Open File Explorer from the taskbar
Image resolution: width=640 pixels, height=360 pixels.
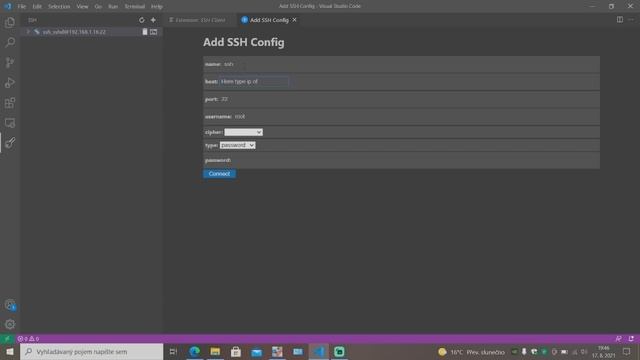coord(215,352)
